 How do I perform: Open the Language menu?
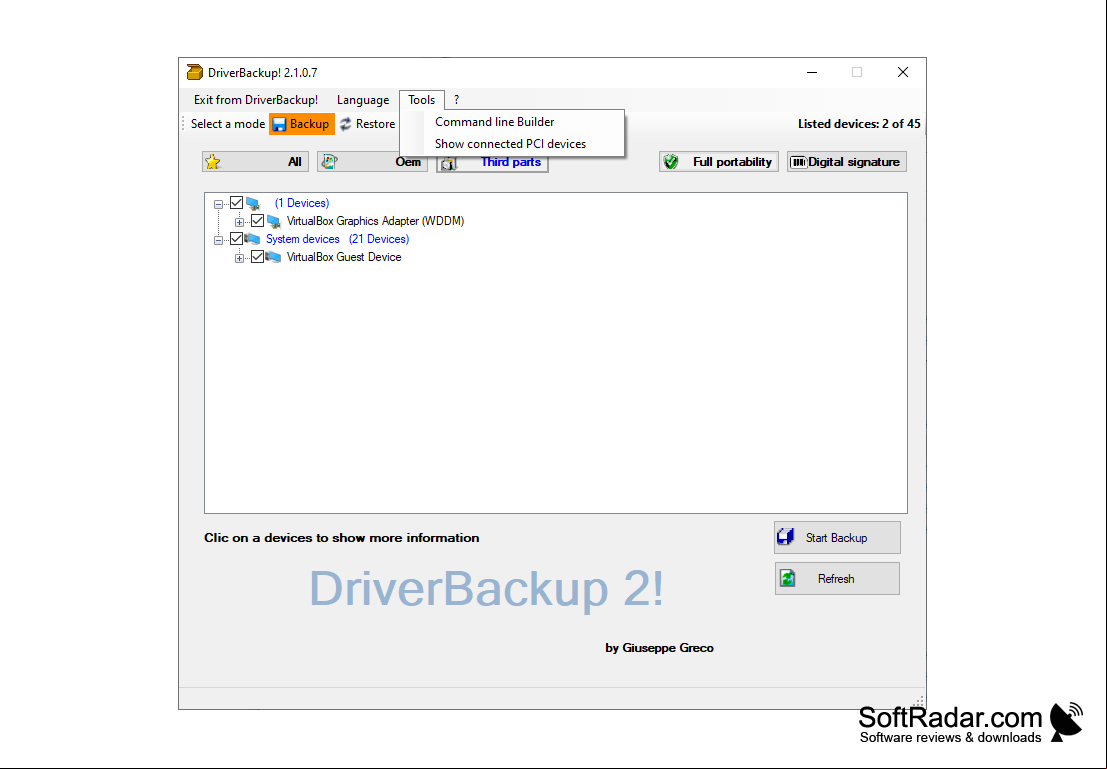[x=363, y=100]
